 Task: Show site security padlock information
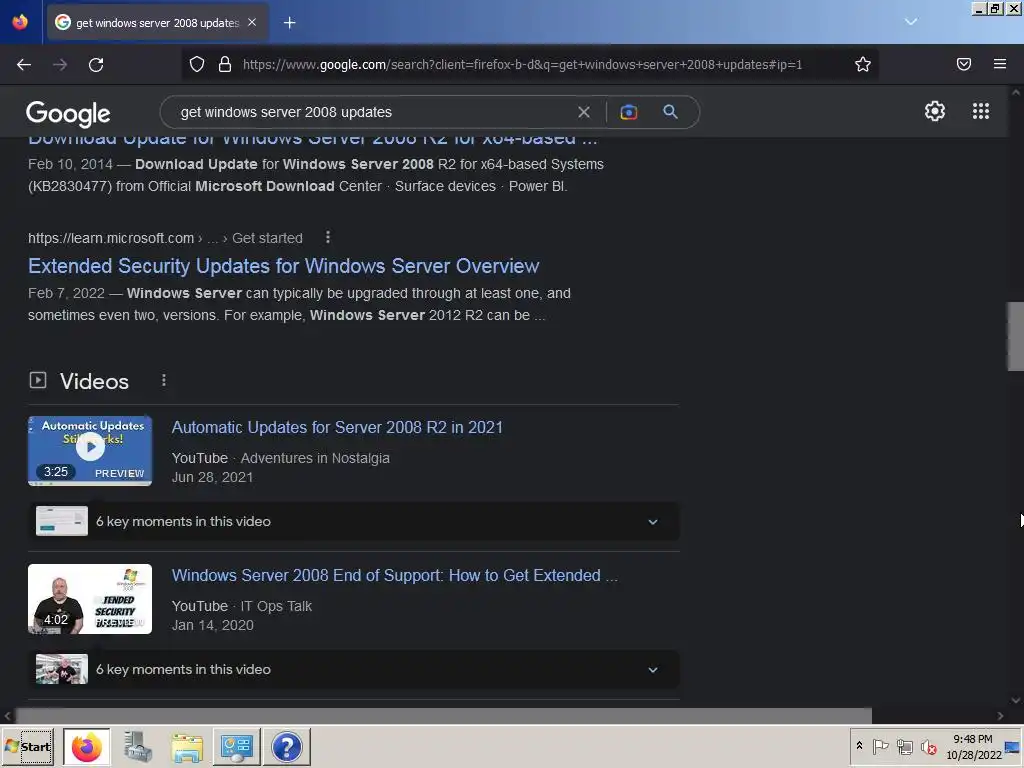[225, 64]
